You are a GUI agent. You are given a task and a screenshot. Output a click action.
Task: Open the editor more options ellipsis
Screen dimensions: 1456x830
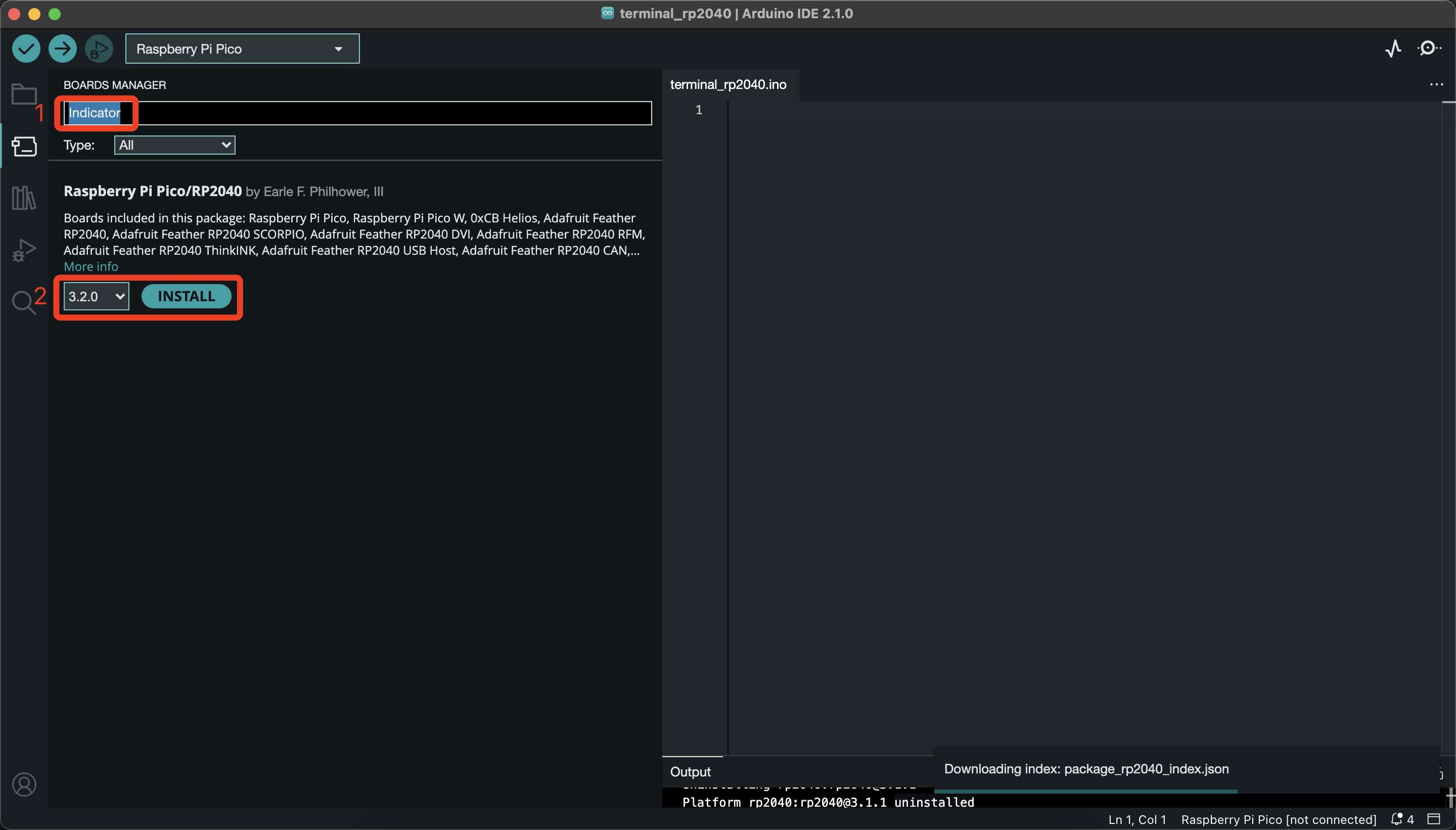tap(1436, 84)
